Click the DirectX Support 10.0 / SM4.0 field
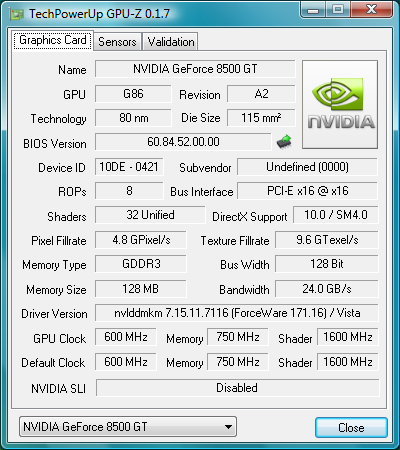Image resolution: width=400 pixels, height=450 pixels. point(336,215)
